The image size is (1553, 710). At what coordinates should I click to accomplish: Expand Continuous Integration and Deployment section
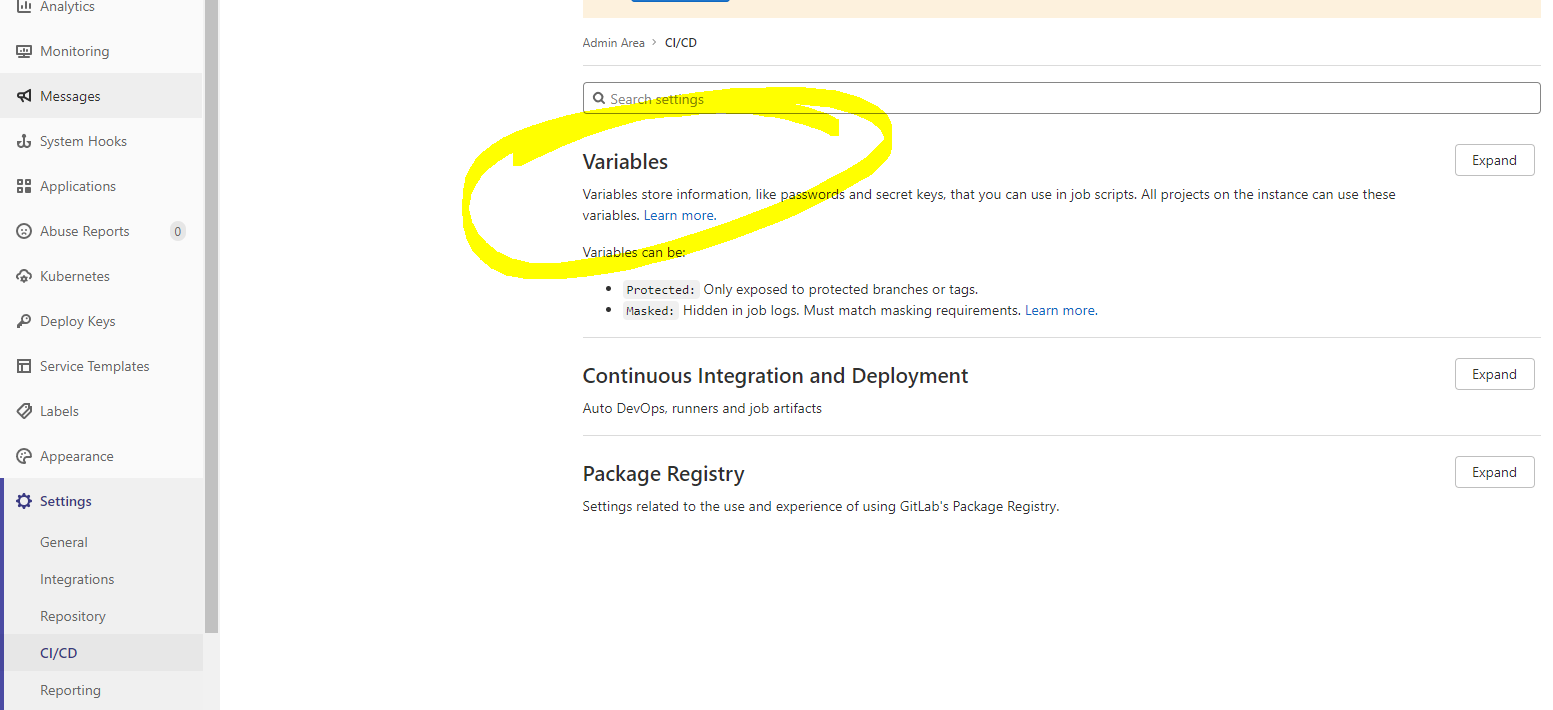[x=1494, y=374]
